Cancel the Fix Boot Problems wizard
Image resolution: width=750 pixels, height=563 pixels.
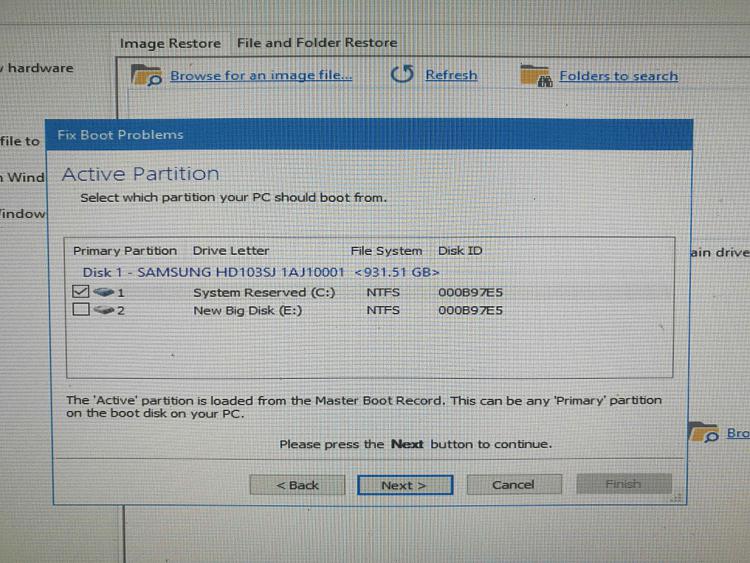[x=514, y=485]
